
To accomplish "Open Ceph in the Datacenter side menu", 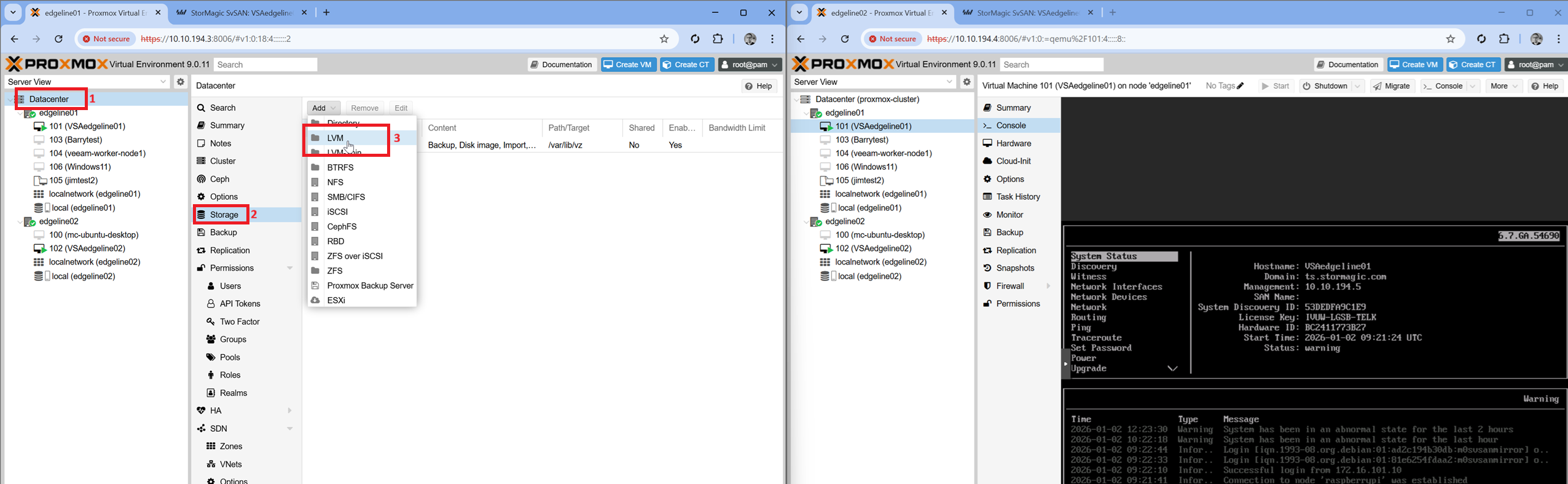I will [x=246, y=179].
